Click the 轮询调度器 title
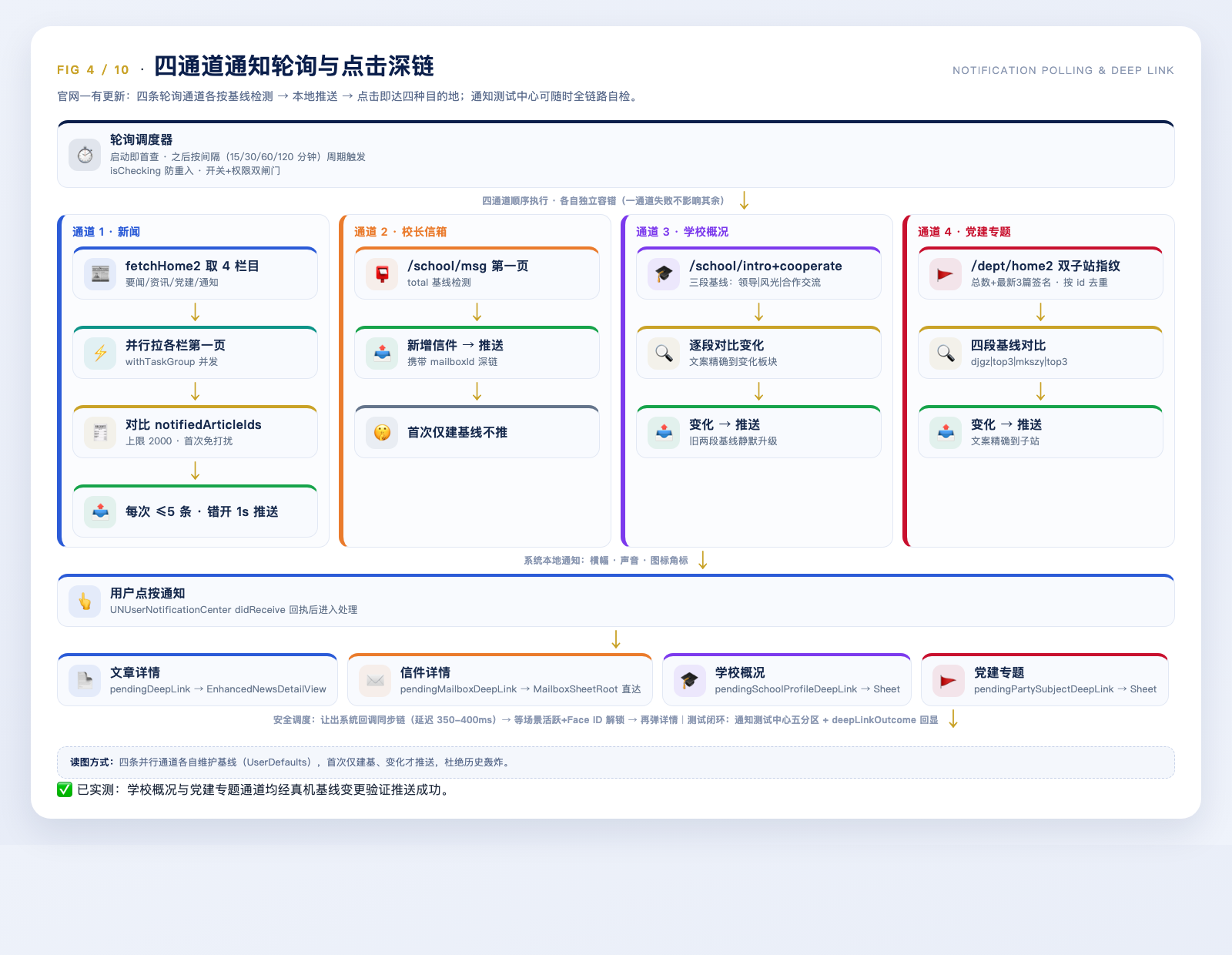Image resolution: width=1232 pixels, height=955 pixels. (x=141, y=139)
